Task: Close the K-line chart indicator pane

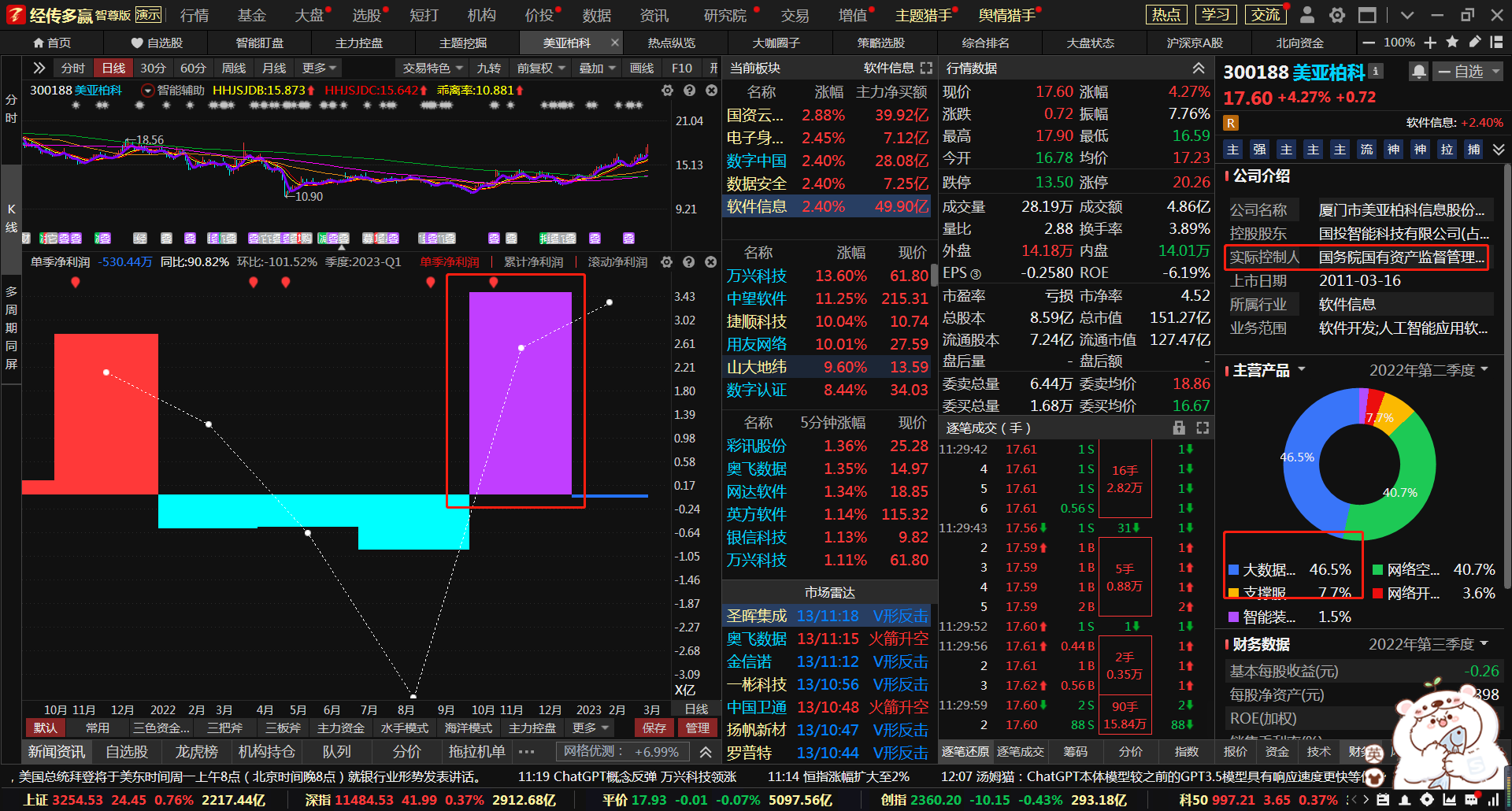Action: tap(711, 91)
